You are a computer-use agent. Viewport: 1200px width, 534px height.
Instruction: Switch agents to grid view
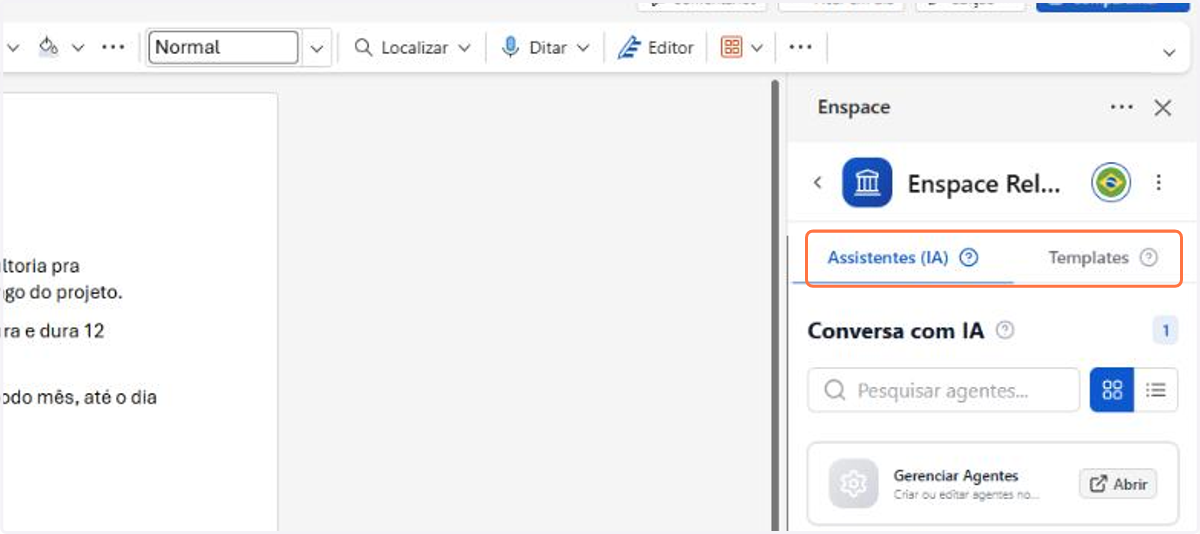[x=1112, y=390]
